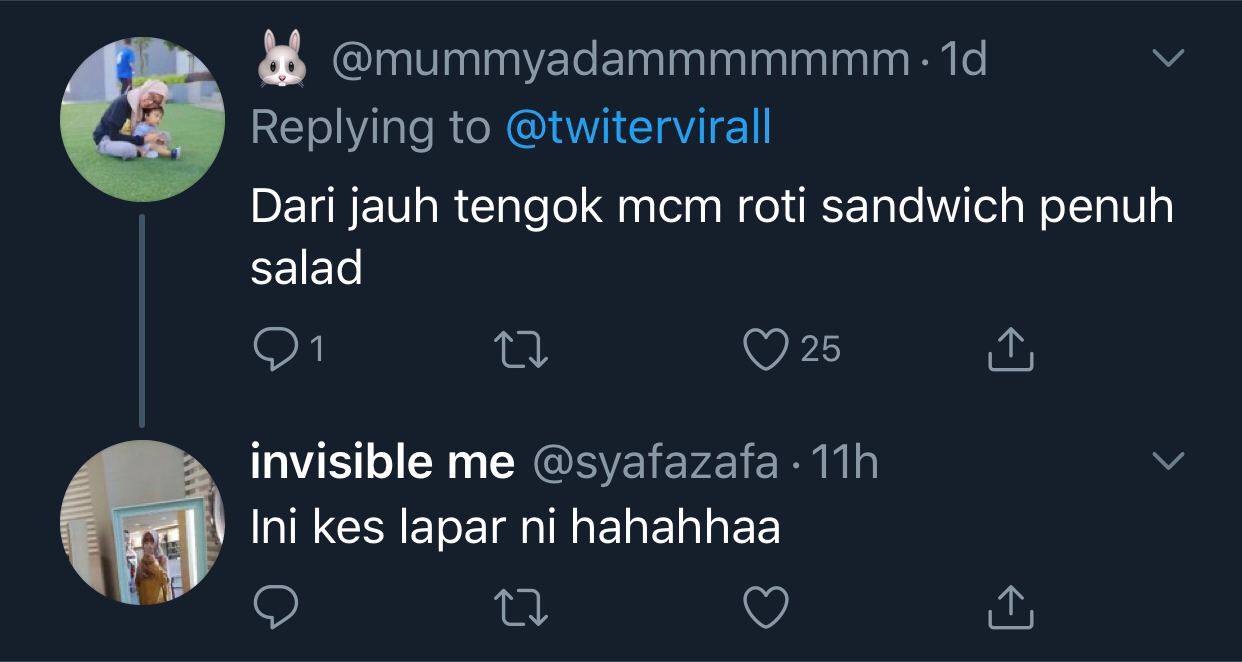Share the roti sandwich tweet
The width and height of the screenshot is (1242, 662).
(x=1010, y=348)
